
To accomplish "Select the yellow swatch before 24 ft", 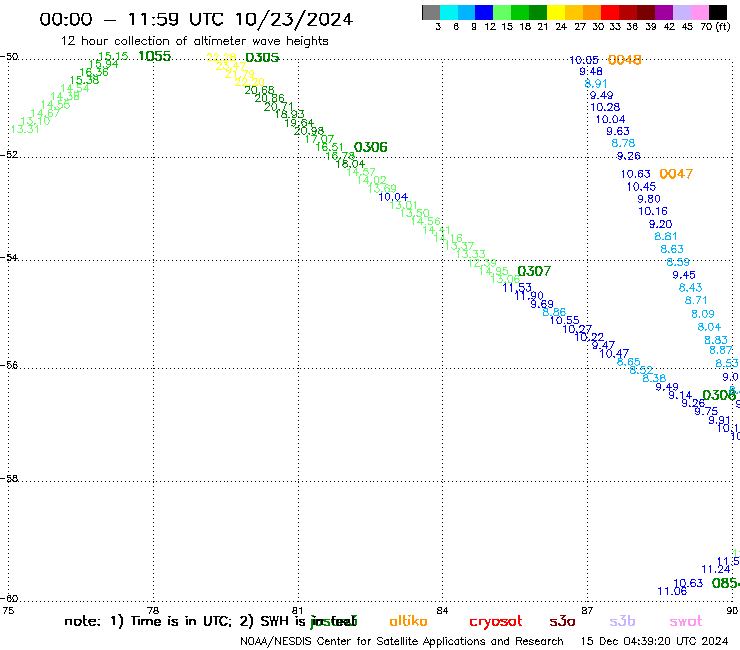I will (556, 12).
